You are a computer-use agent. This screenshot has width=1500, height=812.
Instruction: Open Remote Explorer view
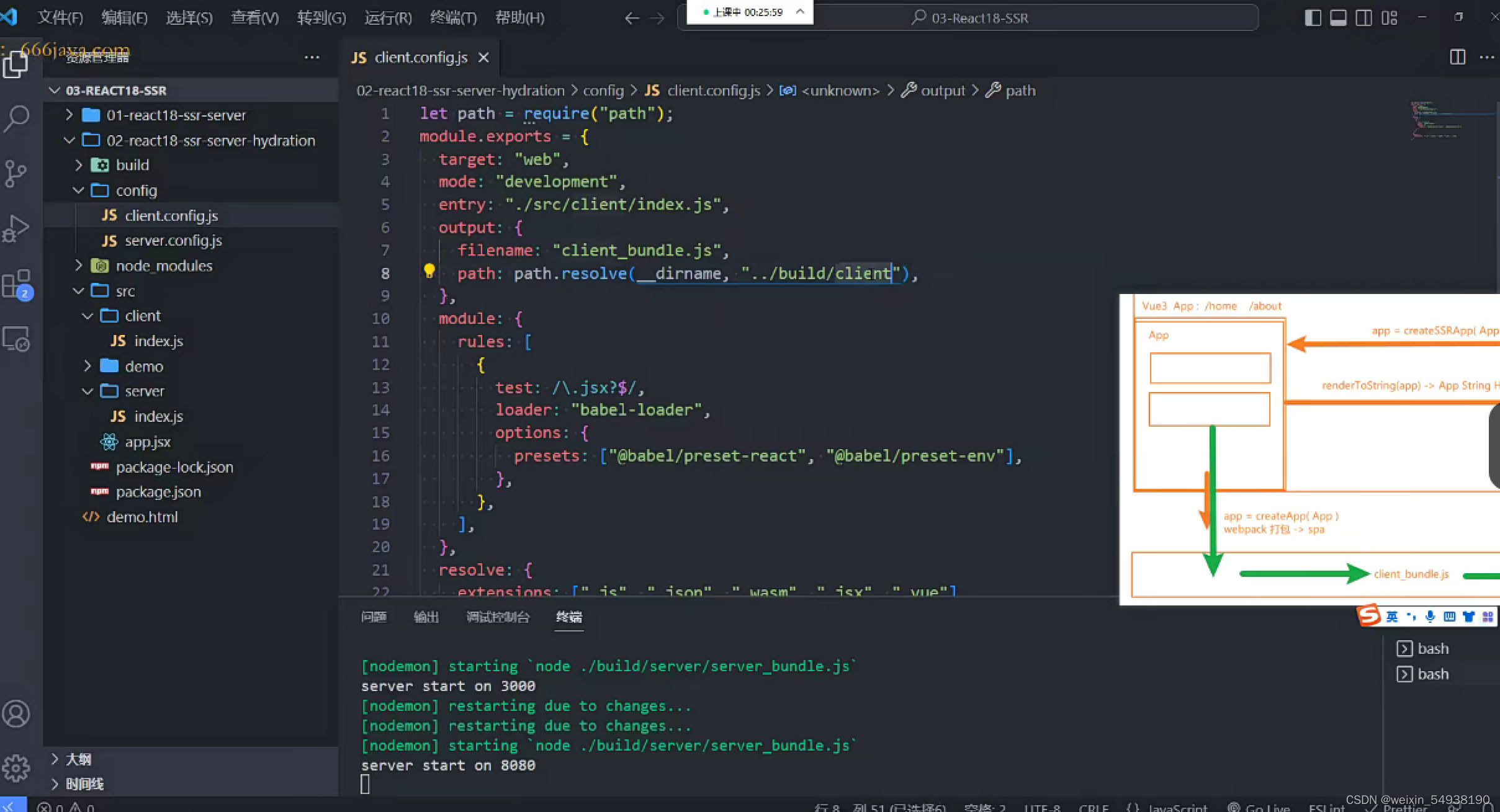[16, 339]
